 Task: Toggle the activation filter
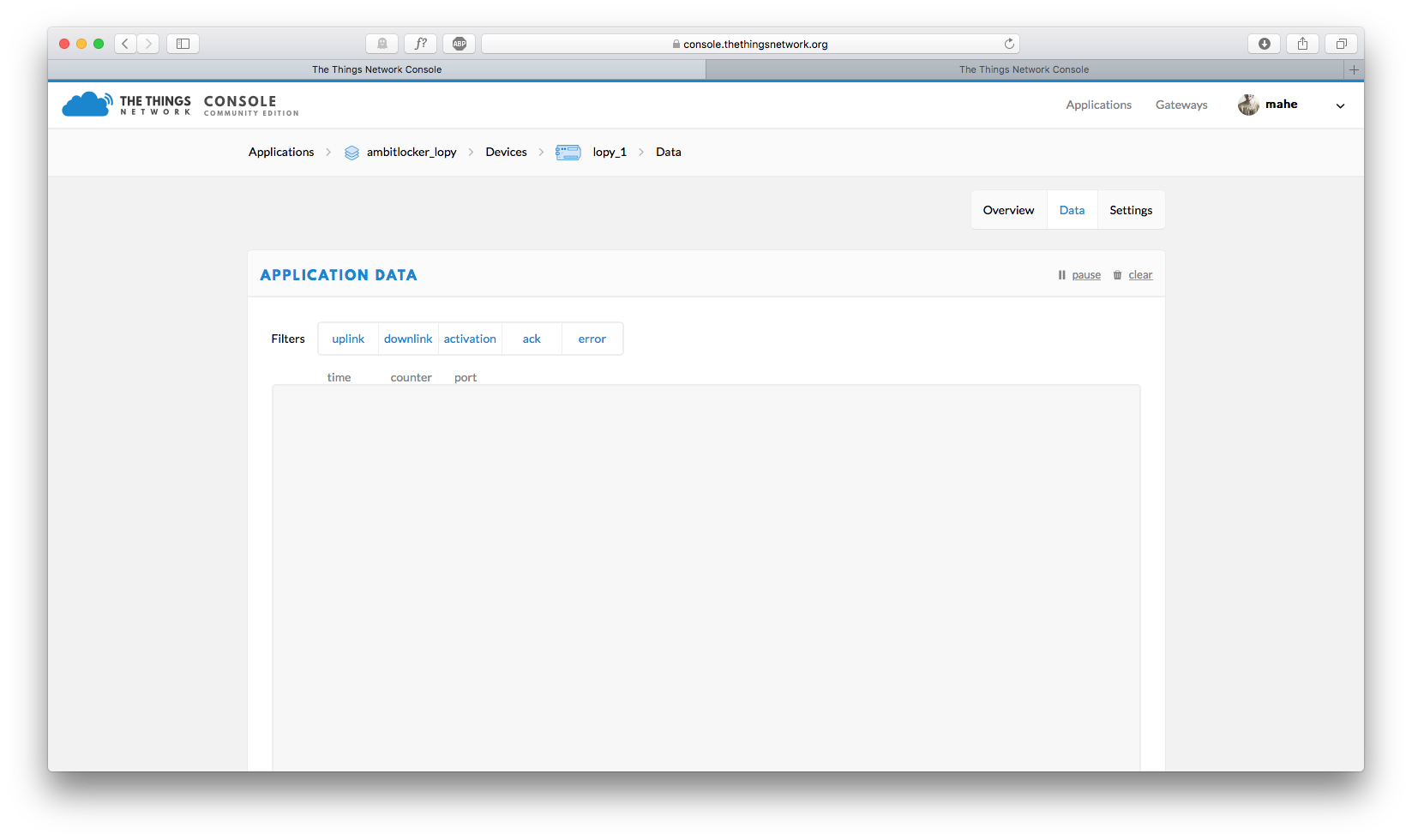[470, 339]
